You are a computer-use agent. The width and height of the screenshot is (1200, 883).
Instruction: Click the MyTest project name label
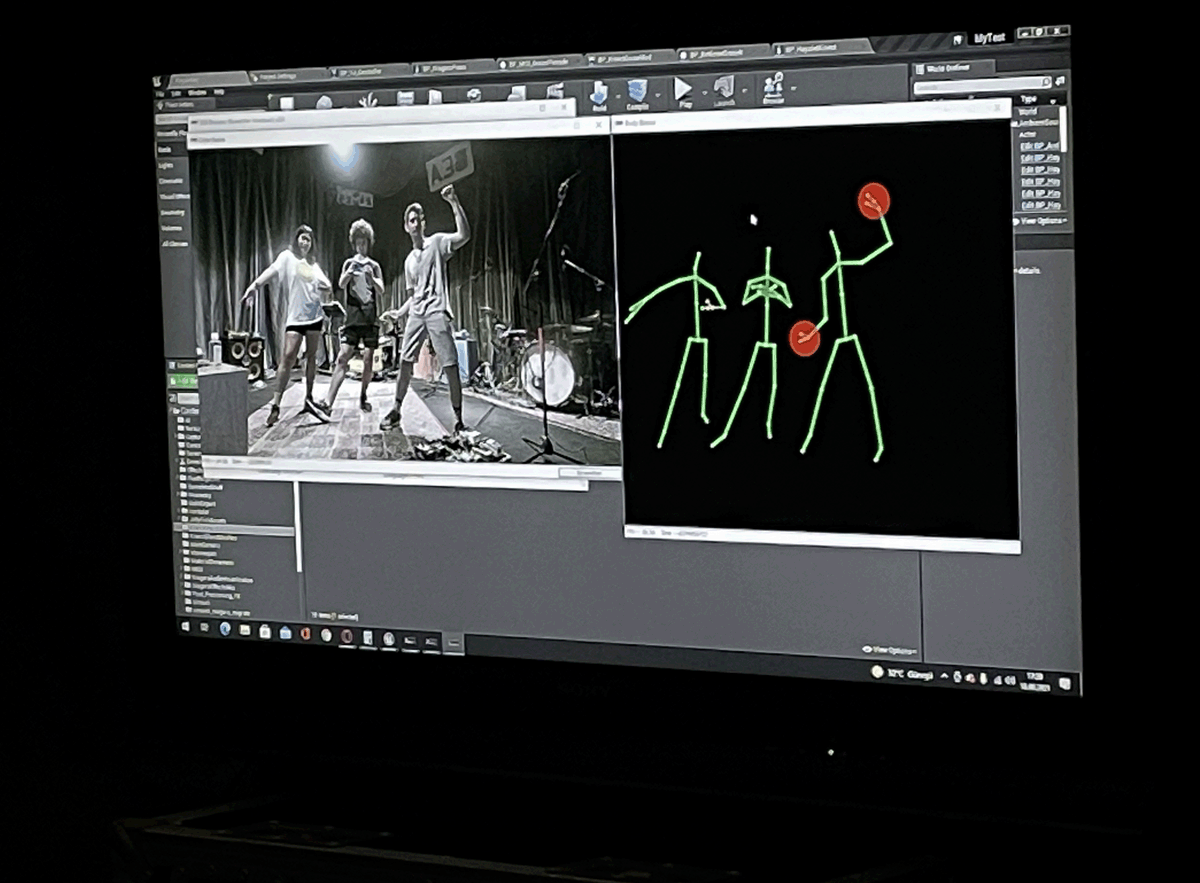coord(988,38)
